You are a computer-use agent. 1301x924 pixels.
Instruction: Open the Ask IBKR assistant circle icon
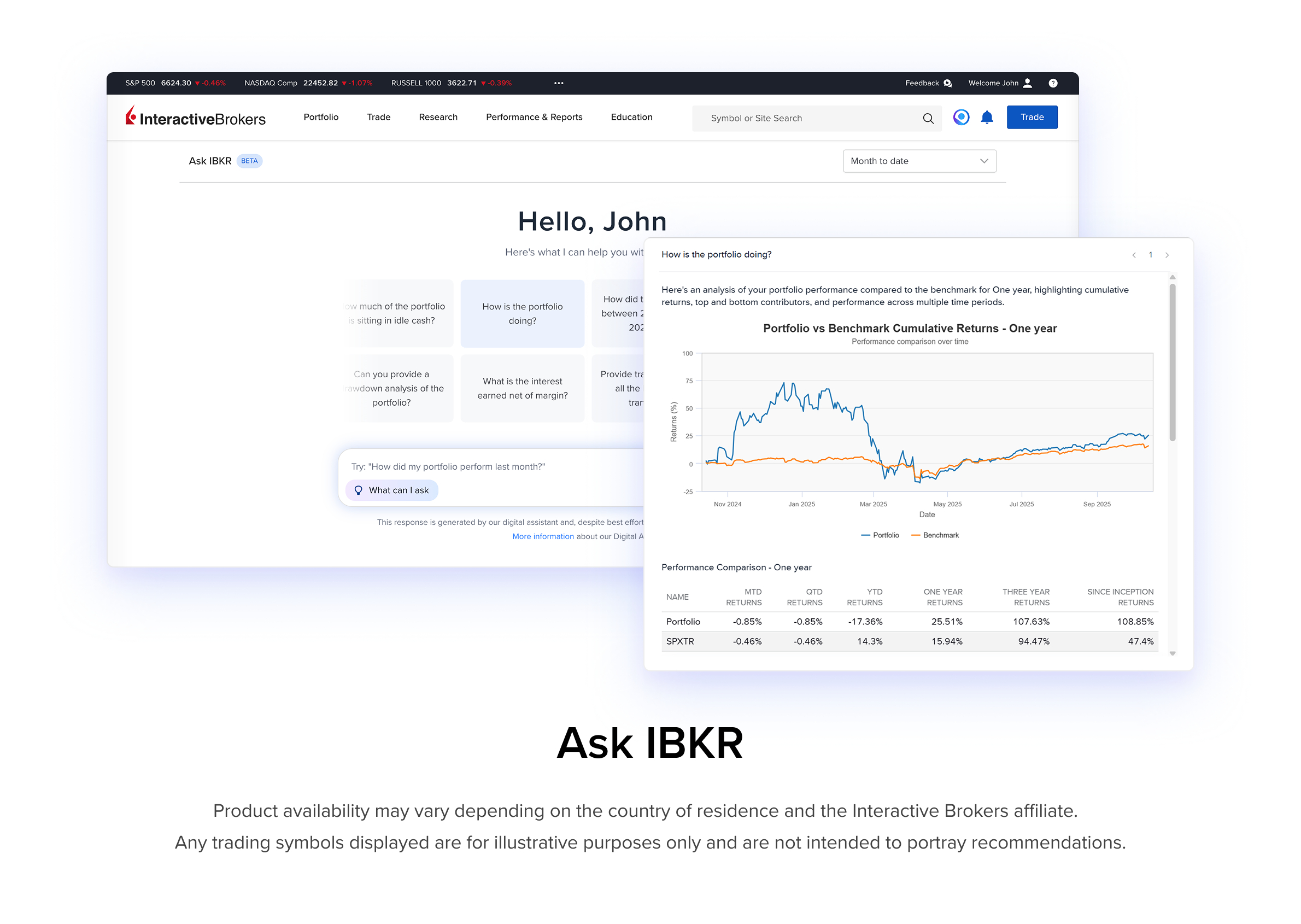point(961,117)
